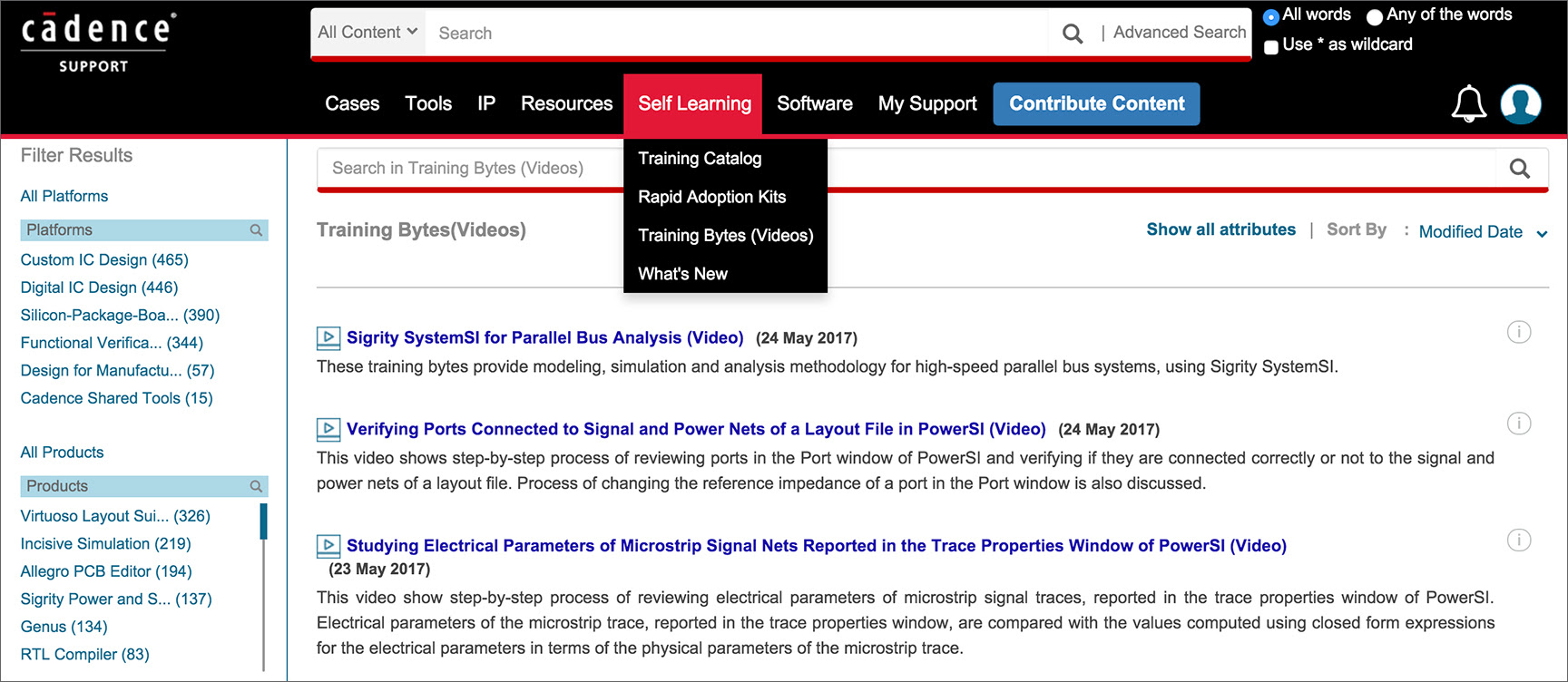Click the Platforms filter search icon

(256, 230)
